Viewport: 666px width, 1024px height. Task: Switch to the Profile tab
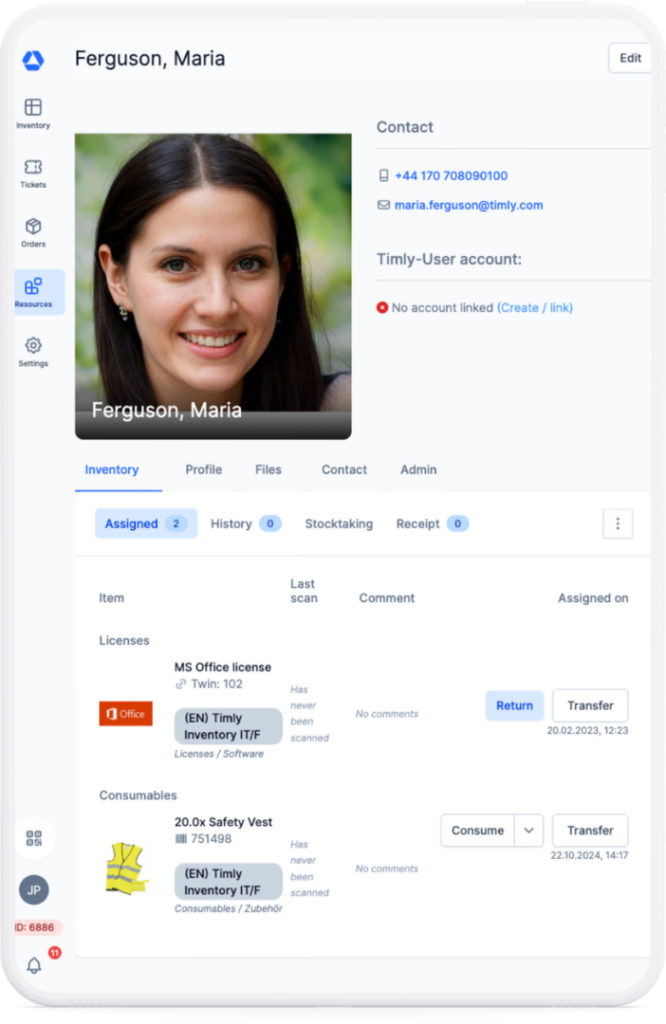tap(203, 469)
